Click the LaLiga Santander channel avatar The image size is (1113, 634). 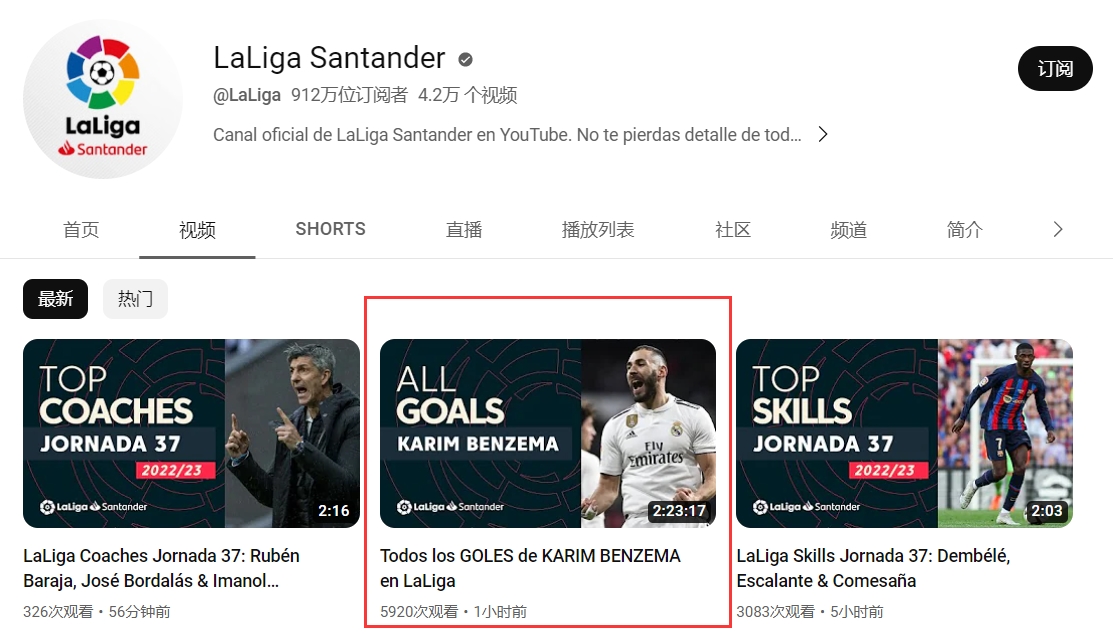pyautogui.click(x=103, y=99)
